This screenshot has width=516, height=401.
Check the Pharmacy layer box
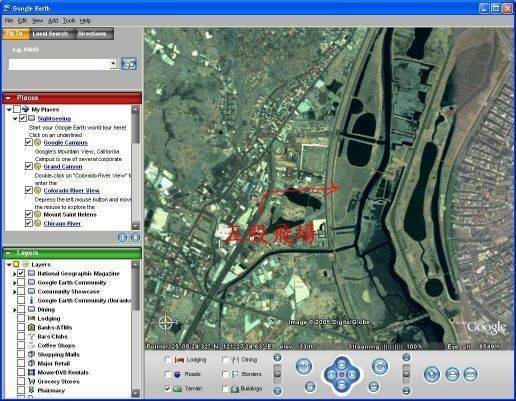tap(21, 390)
